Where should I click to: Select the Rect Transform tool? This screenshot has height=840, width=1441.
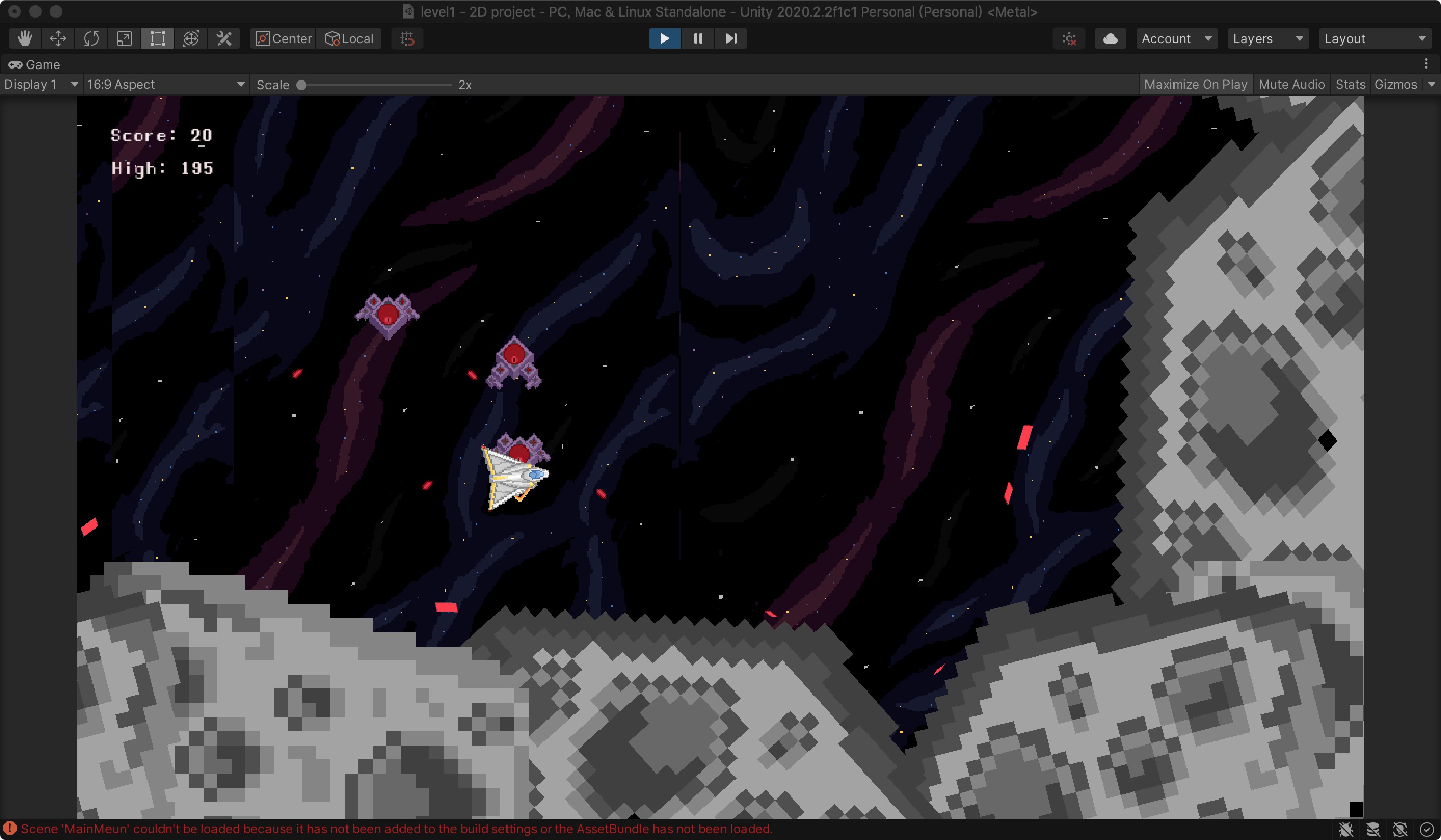[x=156, y=38]
